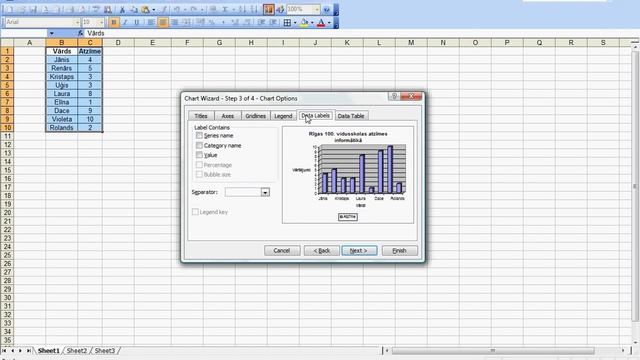Click the Paste clipboard icon
640x360 pixels.
(x=145, y=9)
